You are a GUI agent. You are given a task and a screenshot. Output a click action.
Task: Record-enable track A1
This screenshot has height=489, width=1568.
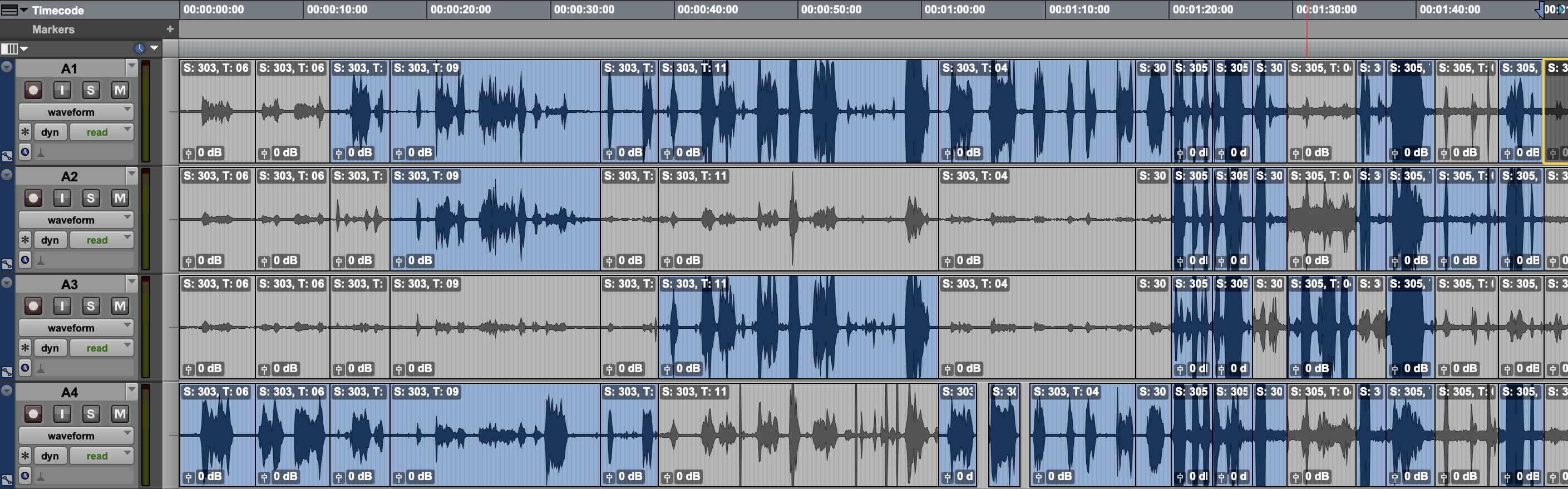(x=33, y=91)
